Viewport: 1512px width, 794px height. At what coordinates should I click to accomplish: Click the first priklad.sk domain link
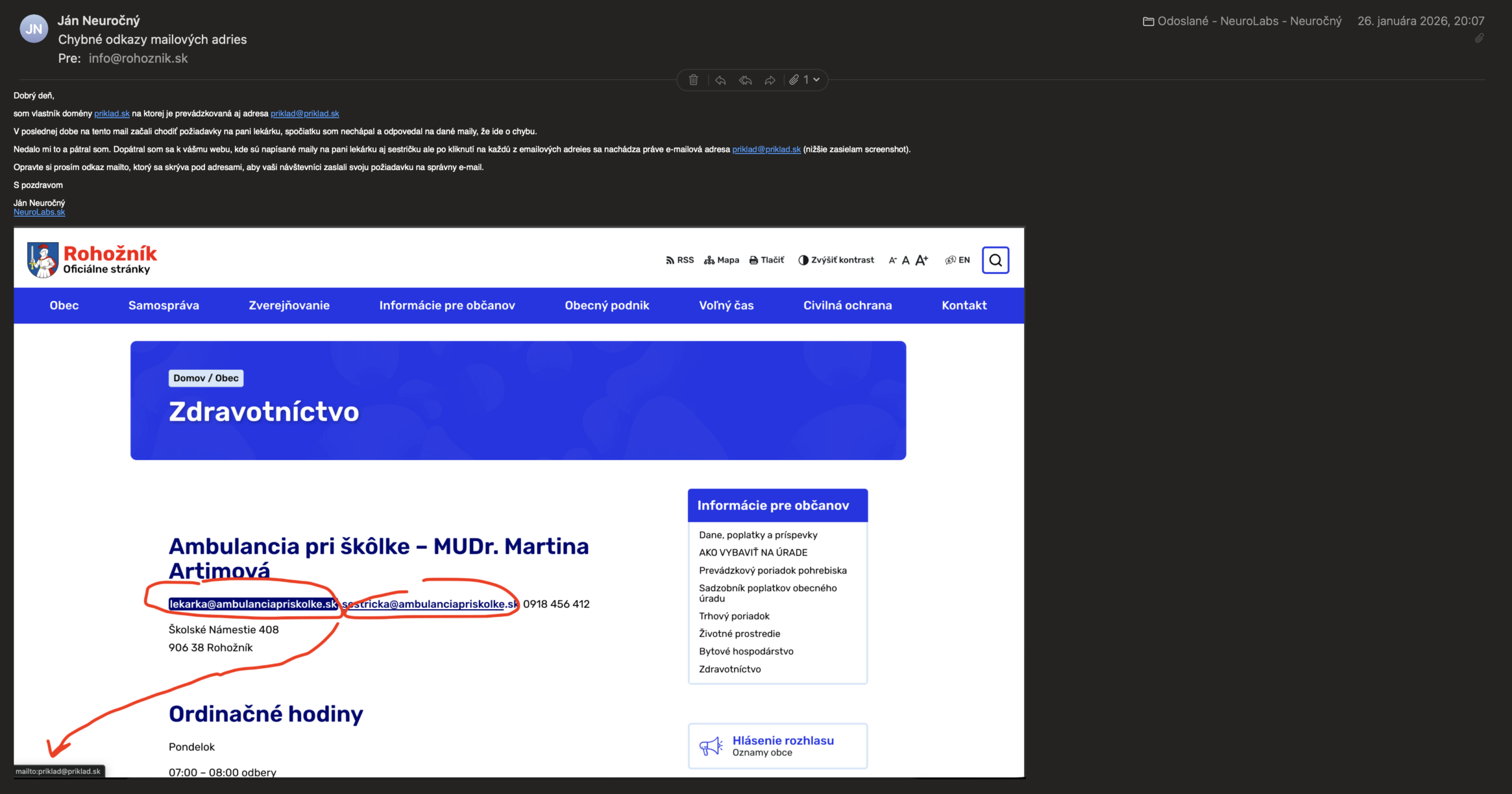click(112, 113)
